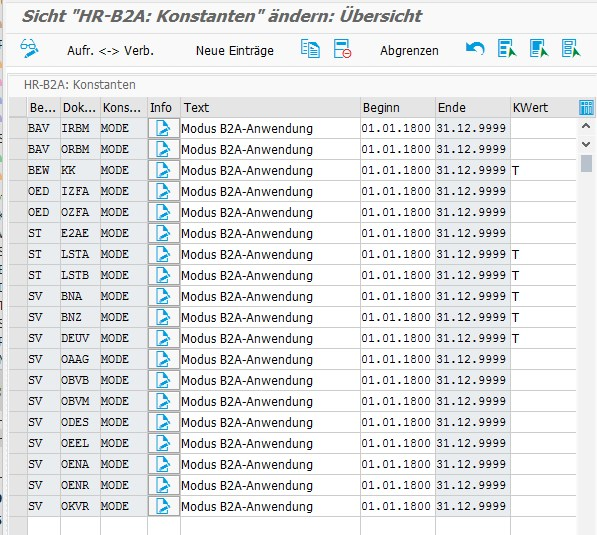Click the deselect all icon
Screen dimensions: 597x535
(571, 49)
